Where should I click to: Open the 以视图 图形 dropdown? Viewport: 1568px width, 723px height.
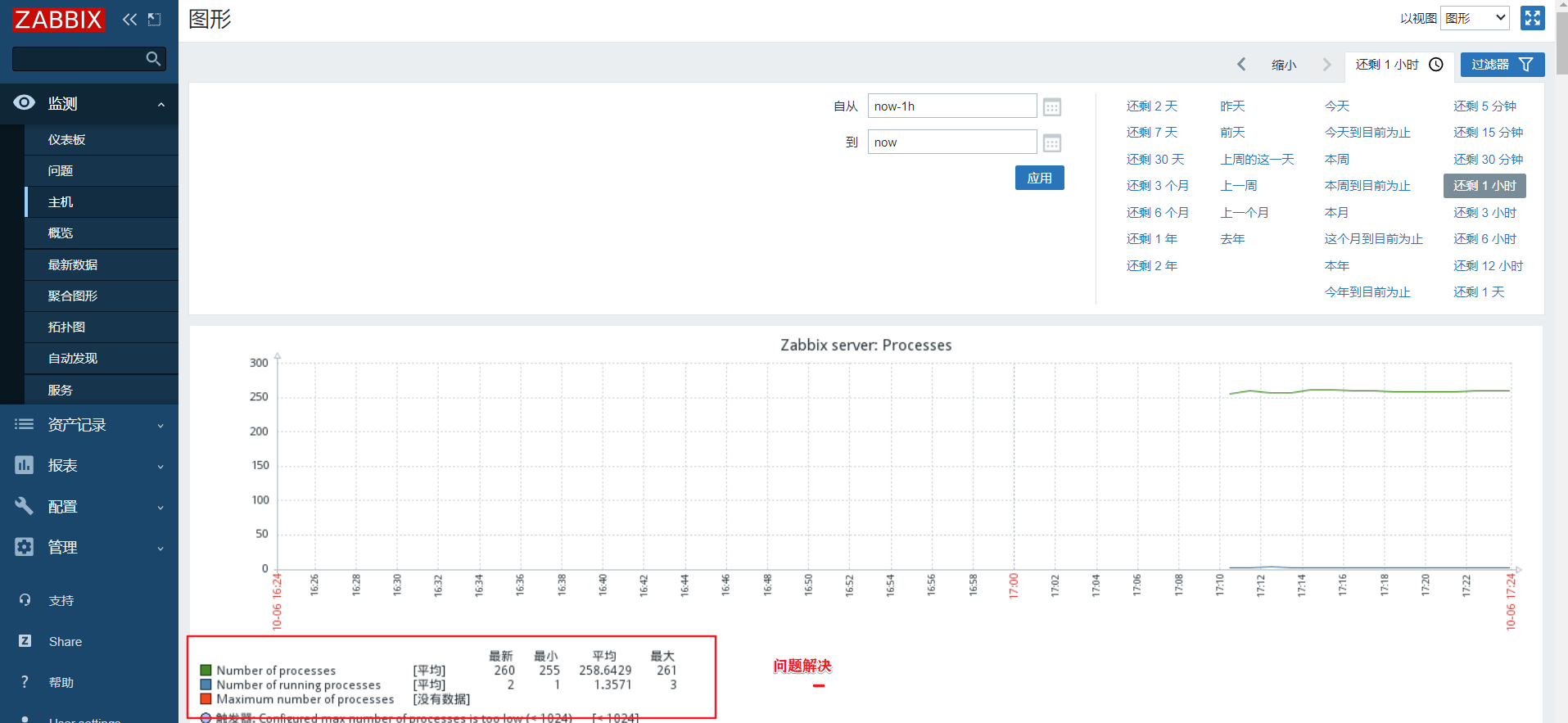1475,18
